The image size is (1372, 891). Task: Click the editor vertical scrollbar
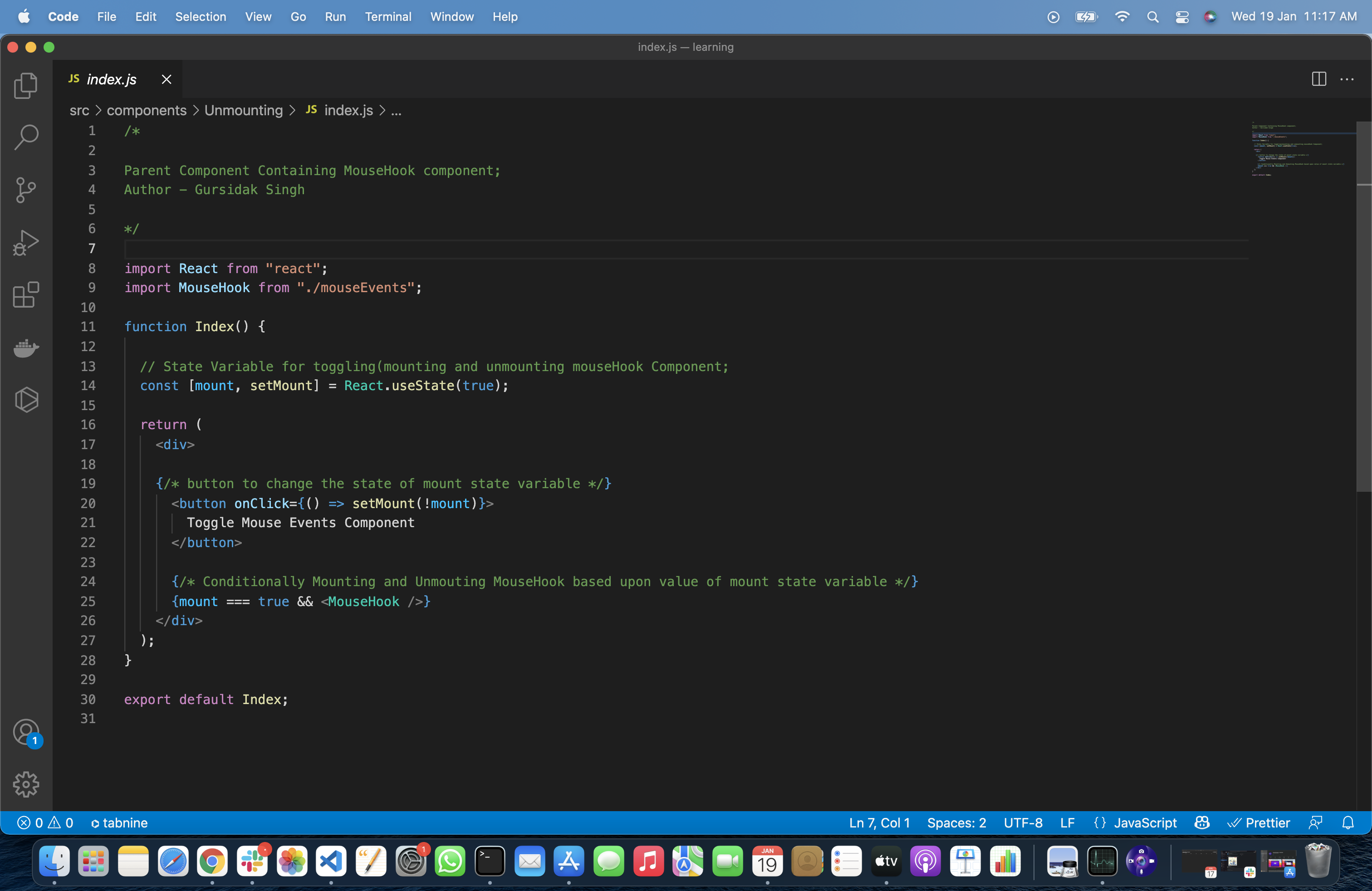pyautogui.click(x=1363, y=307)
